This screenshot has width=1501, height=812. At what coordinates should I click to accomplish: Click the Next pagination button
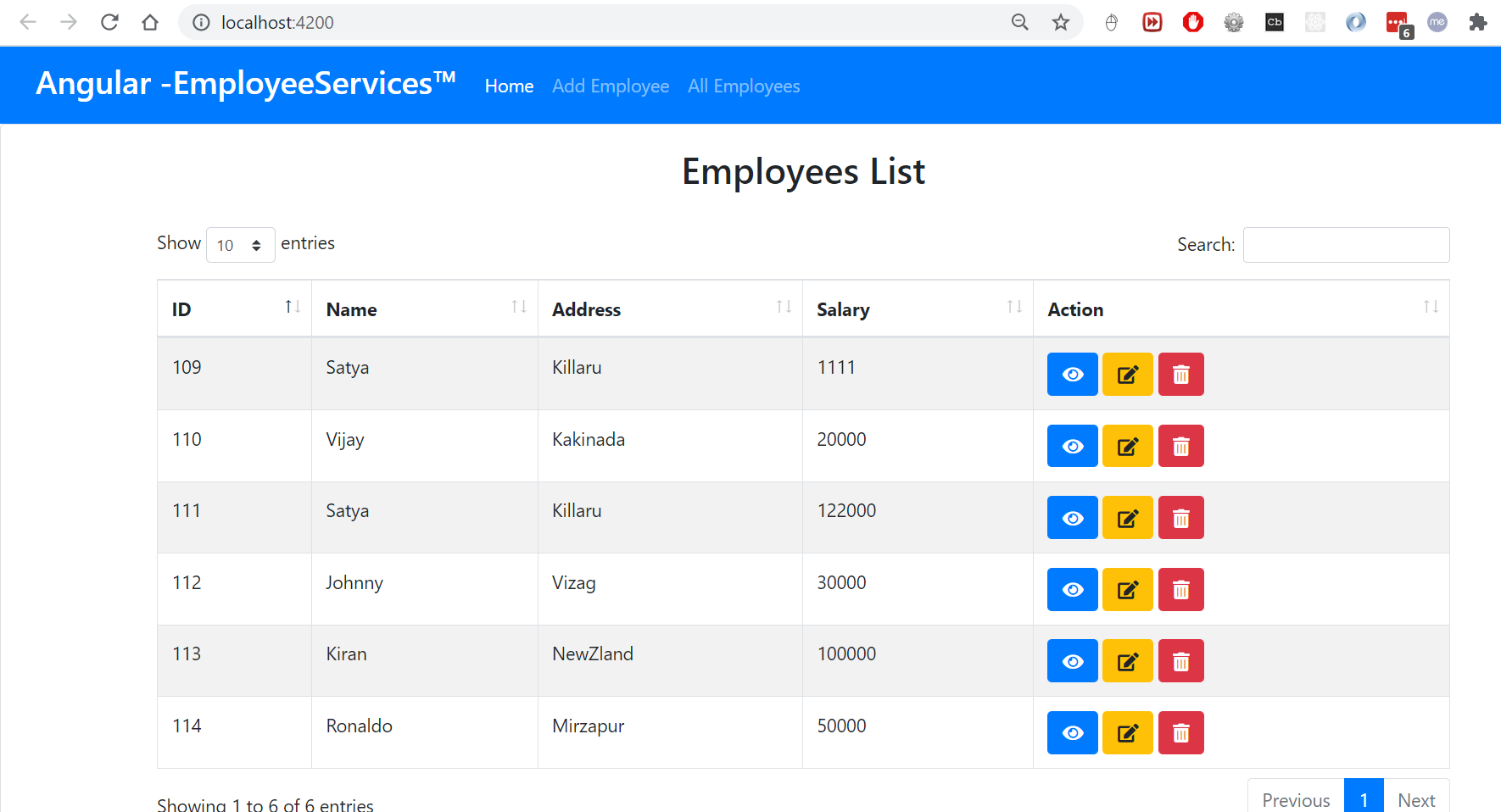pos(1415,799)
